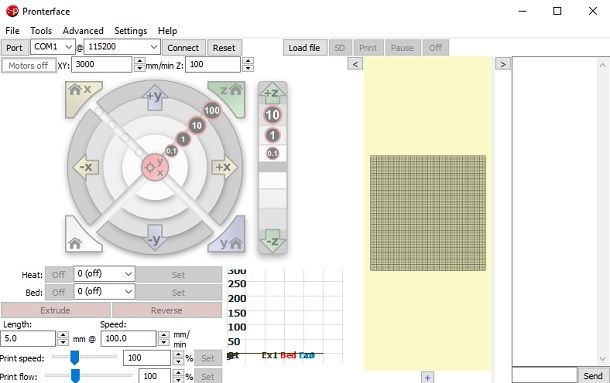Viewport: 610px width, 383px height.
Task: Click the Print speed slider handle
Action: [75, 357]
